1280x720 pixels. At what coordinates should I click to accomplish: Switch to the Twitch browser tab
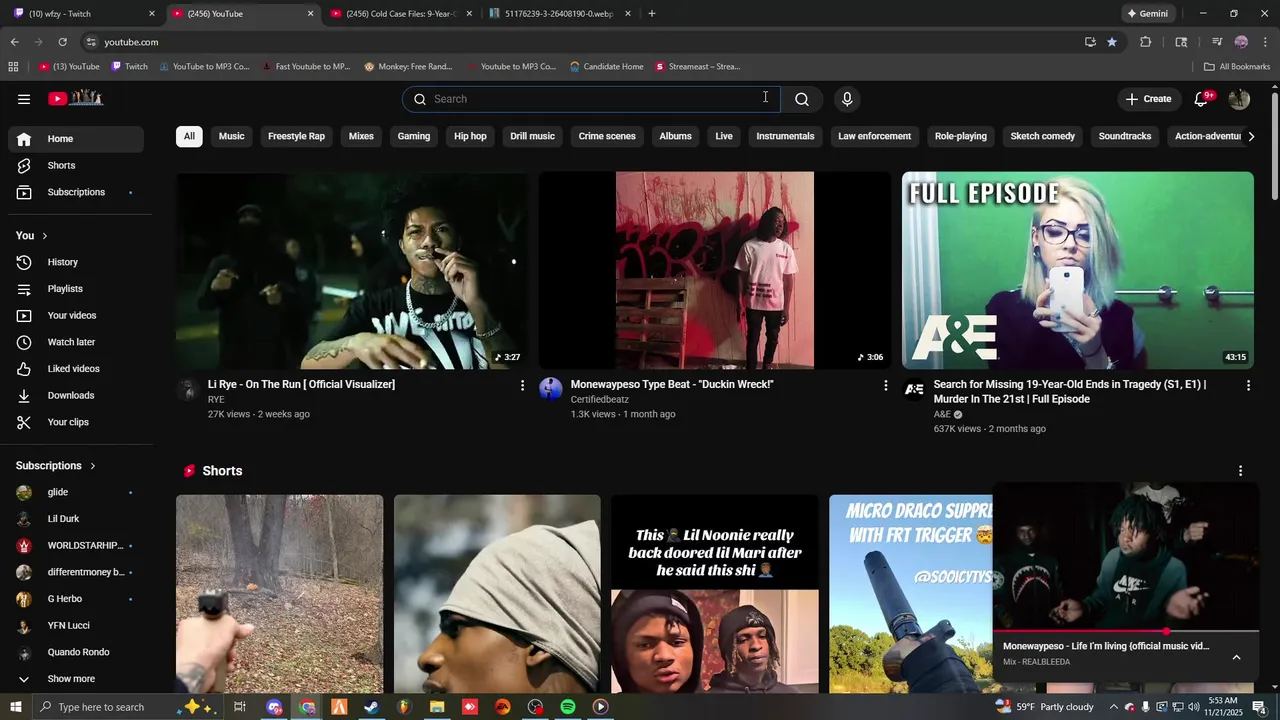83,14
